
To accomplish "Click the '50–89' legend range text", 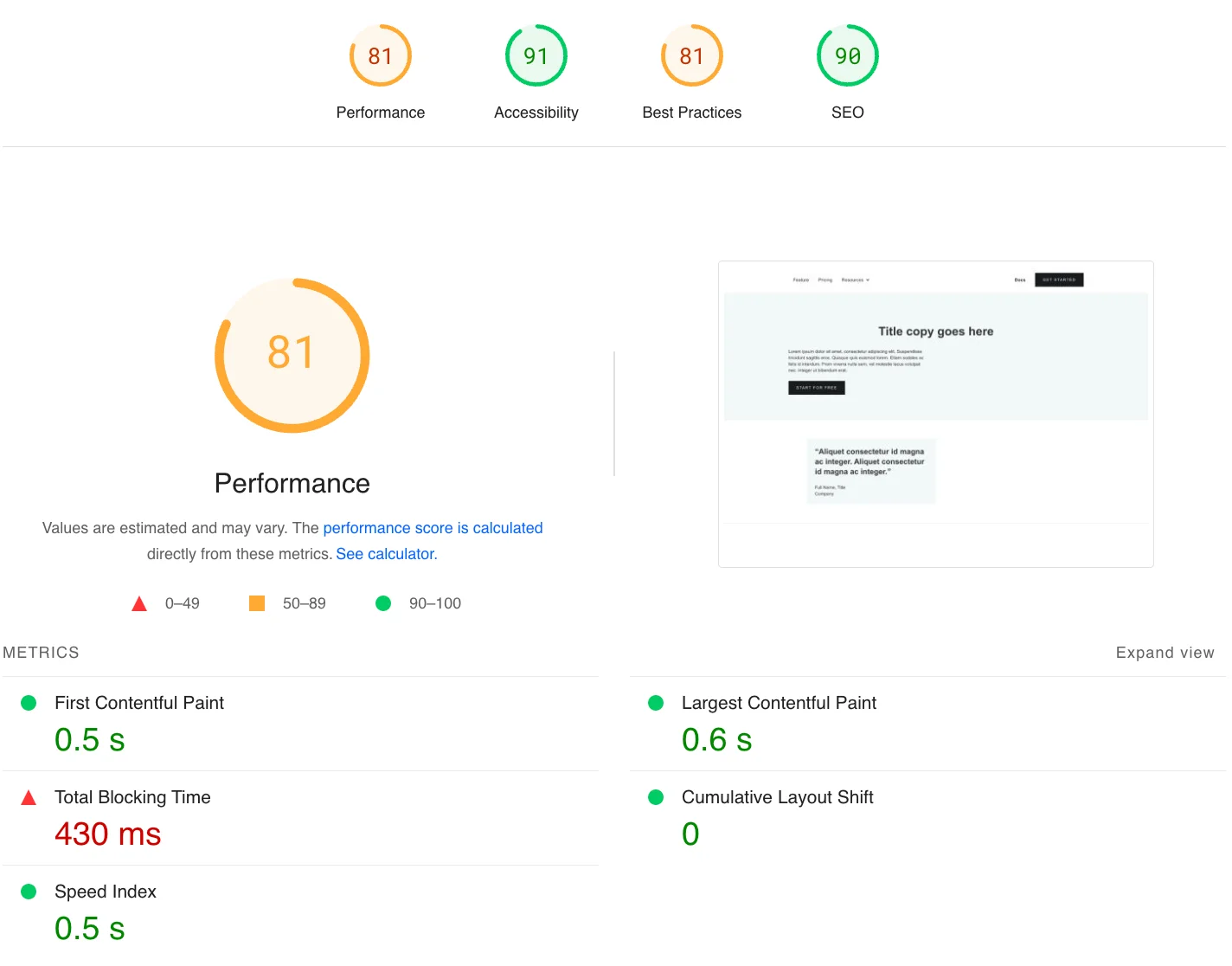I will (x=305, y=603).
